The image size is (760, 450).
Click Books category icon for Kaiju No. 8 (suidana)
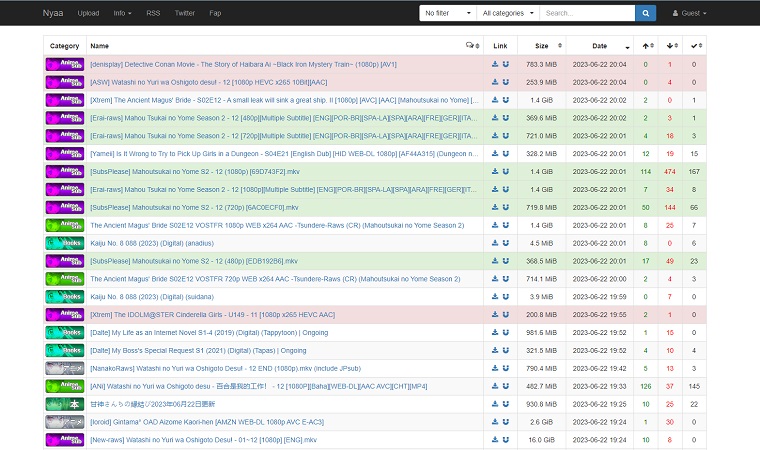[x=65, y=297]
